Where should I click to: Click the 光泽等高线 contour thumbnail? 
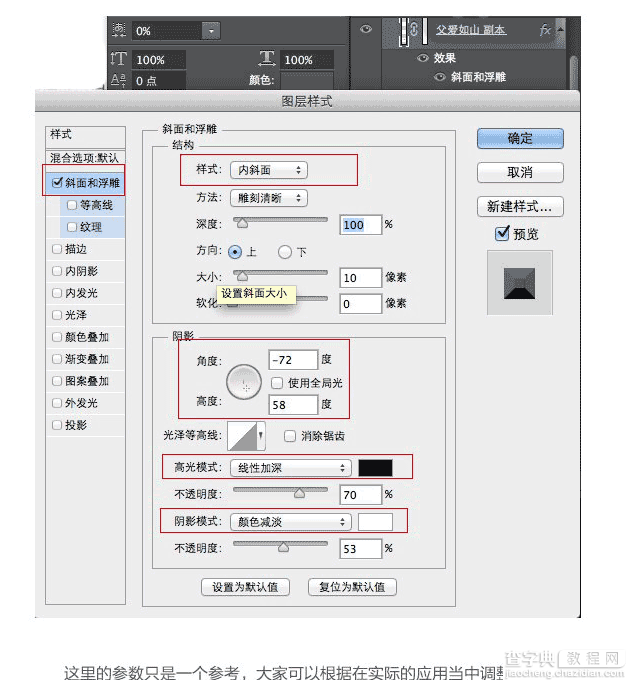pyautogui.click(x=242, y=436)
